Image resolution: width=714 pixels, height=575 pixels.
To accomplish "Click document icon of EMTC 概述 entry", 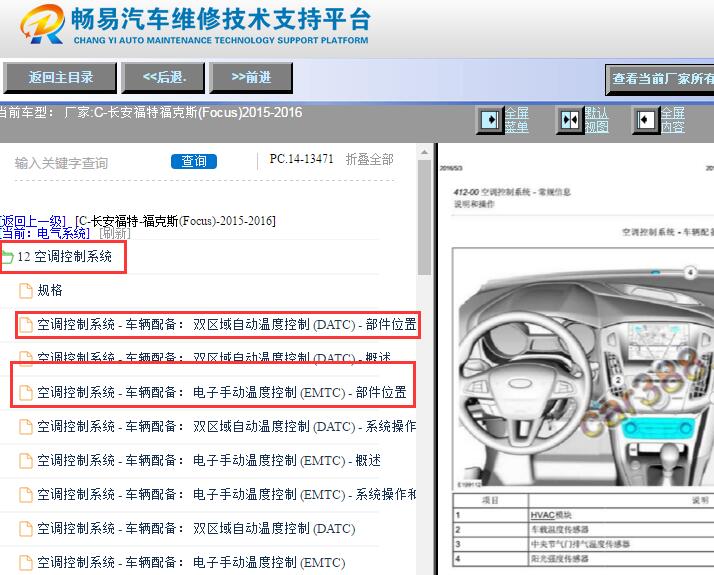I will click(x=26, y=461).
